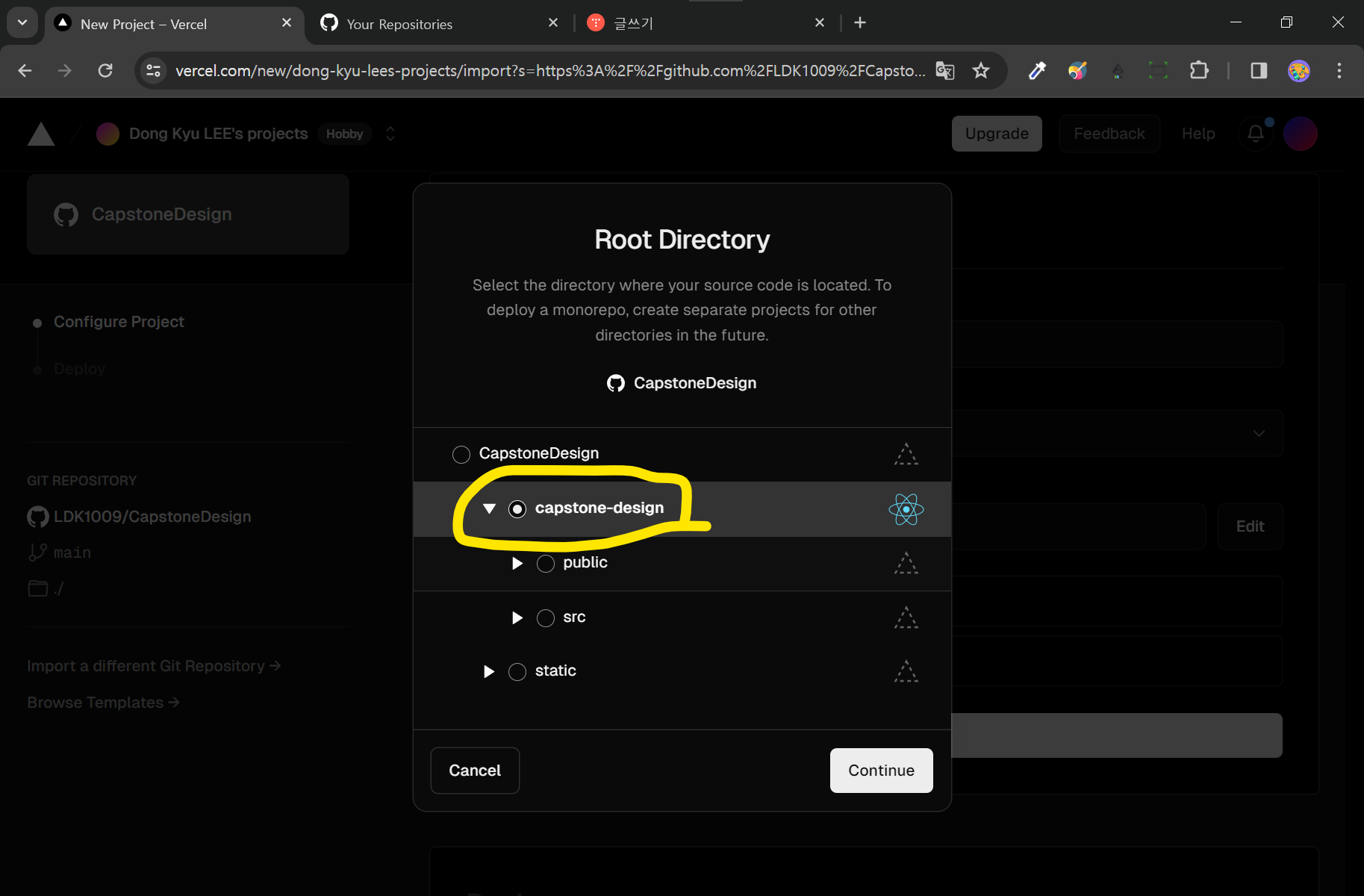Cancel the Root Directory dialog

coord(475,771)
